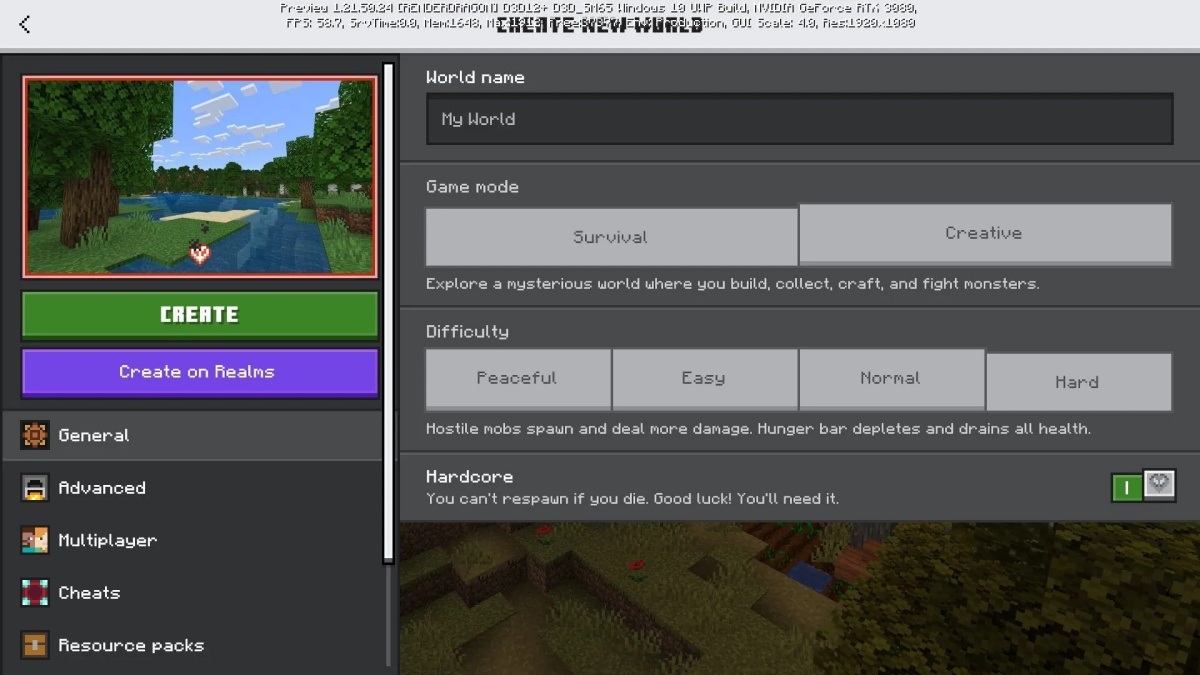Screen dimensions: 1200x675
Task: Set difficulty to Easy
Action: [704, 378]
